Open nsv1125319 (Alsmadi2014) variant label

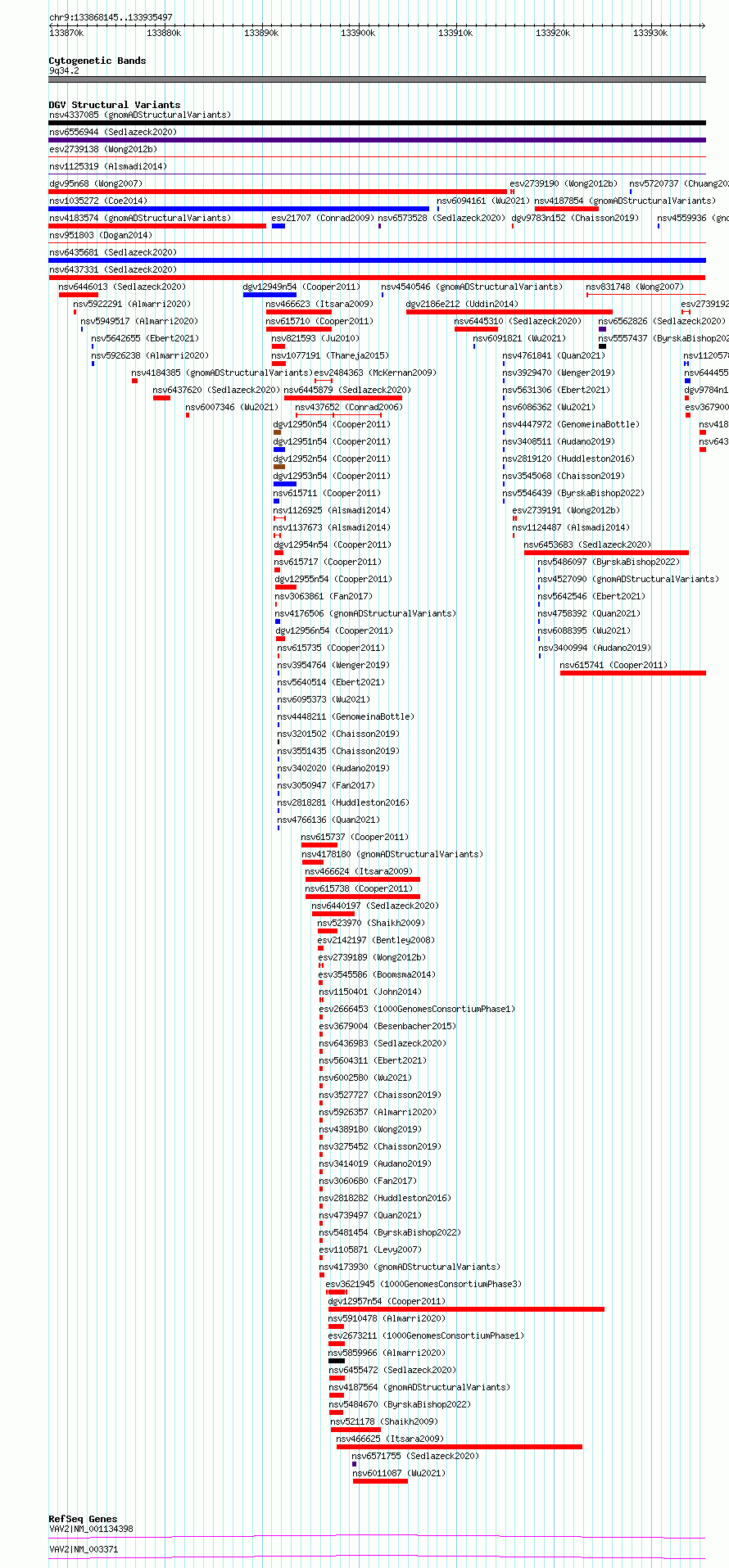tap(108, 166)
